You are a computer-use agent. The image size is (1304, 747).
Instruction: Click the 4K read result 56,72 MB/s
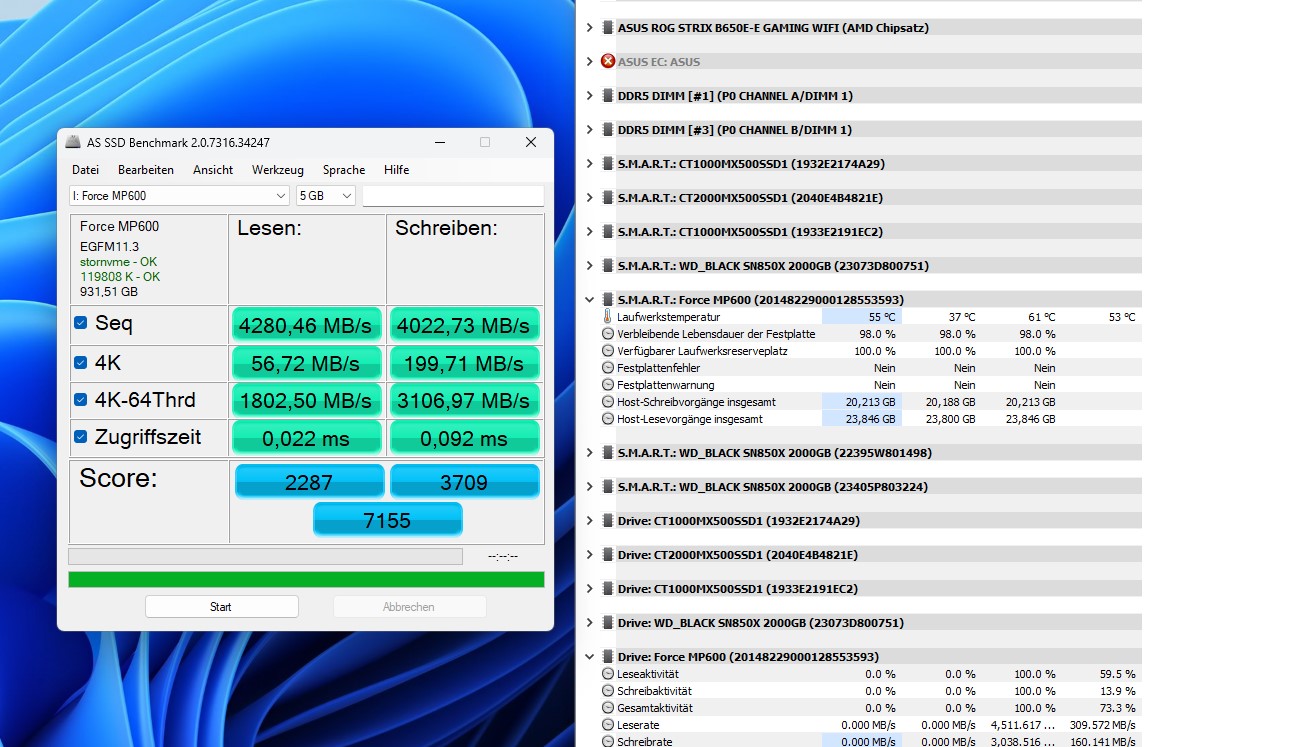[x=306, y=363]
